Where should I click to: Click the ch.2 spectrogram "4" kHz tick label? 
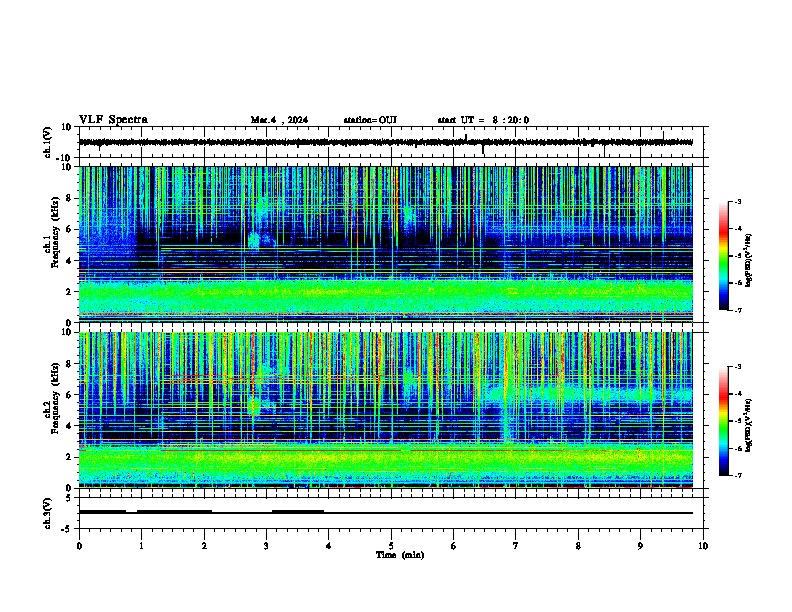click(x=70, y=426)
